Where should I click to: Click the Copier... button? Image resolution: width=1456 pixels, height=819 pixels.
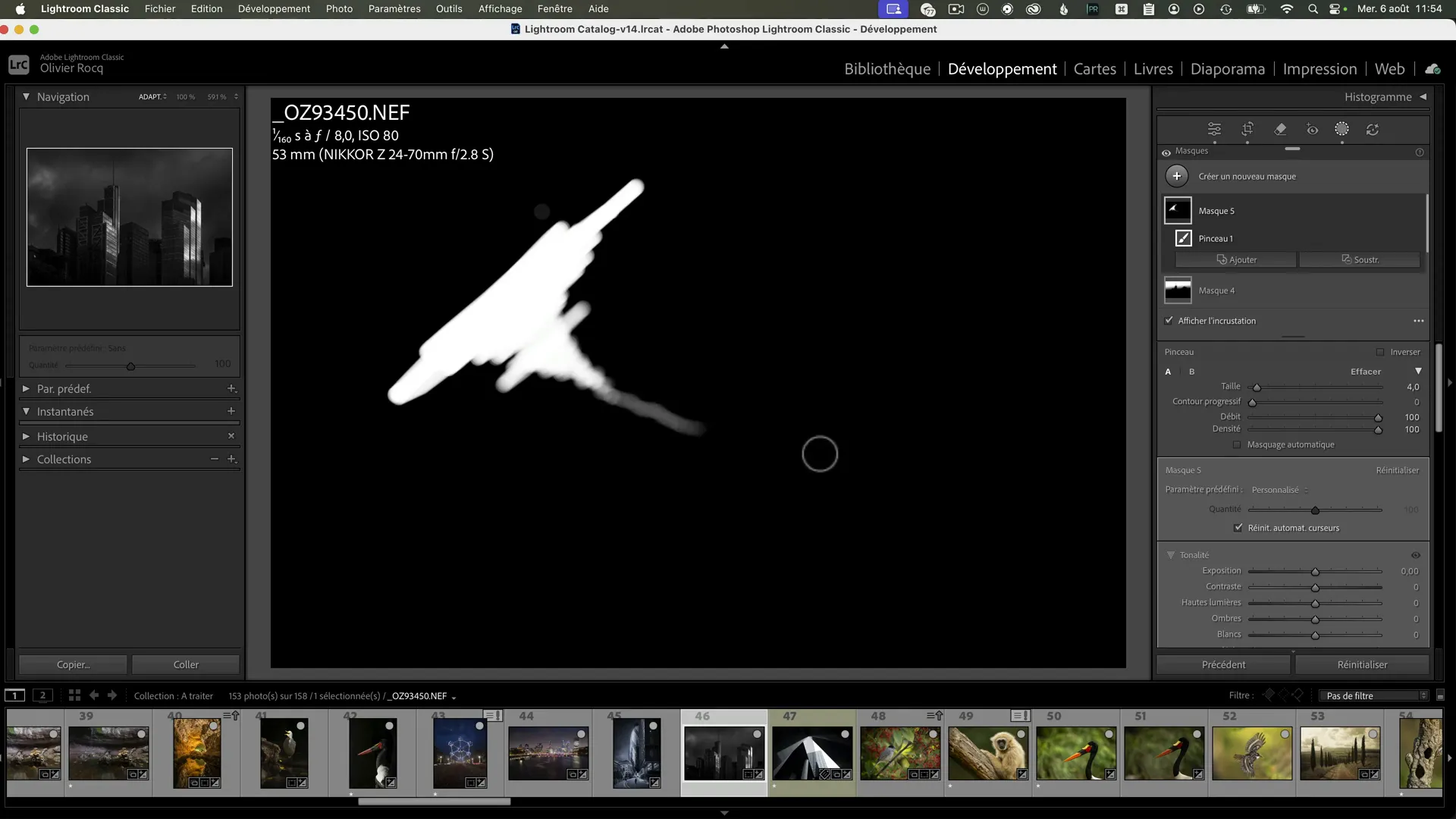click(x=73, y=664)
